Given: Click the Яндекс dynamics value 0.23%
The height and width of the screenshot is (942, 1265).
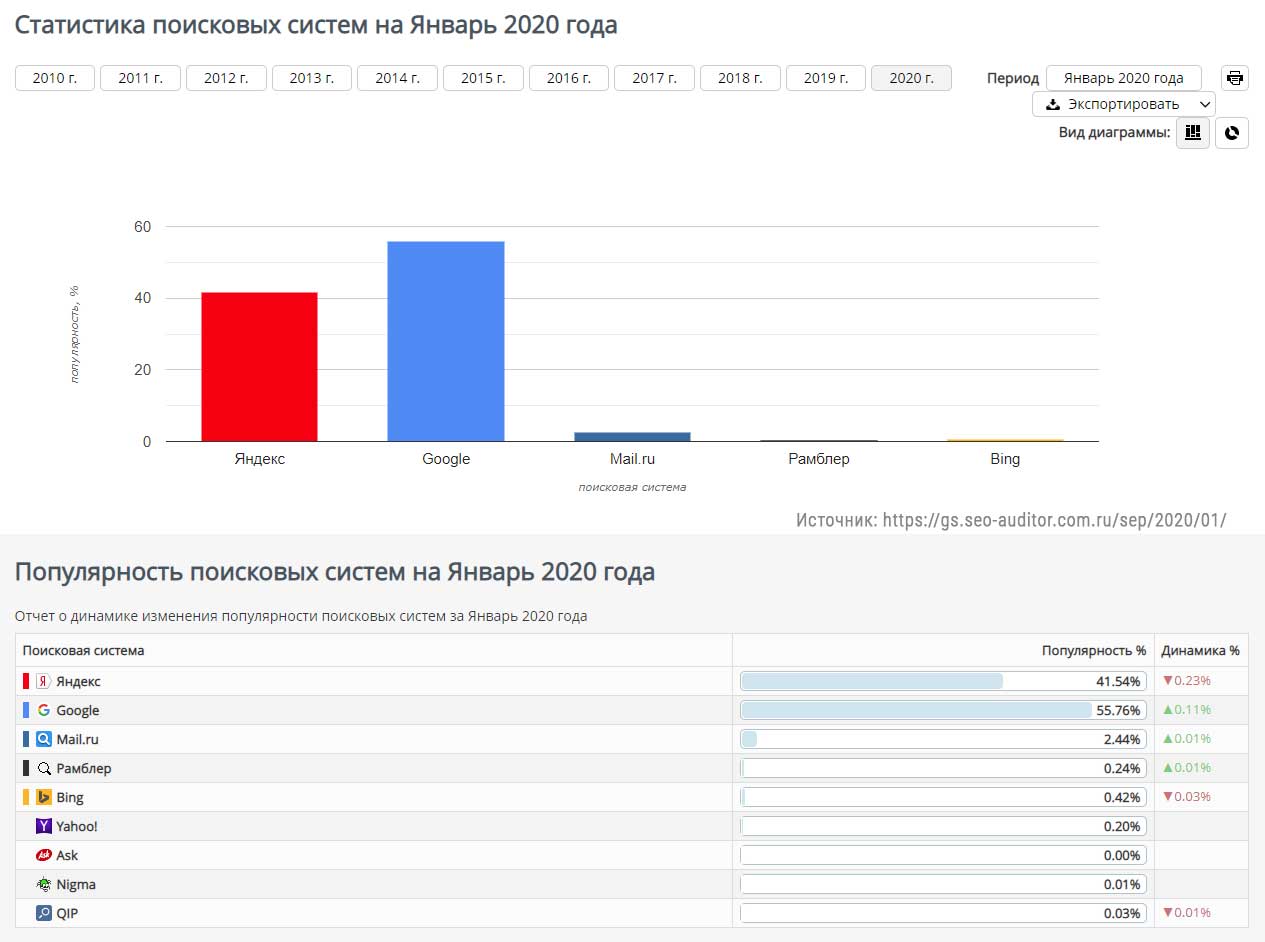Looking at the screenshot, I should [x=1186, y=681].
